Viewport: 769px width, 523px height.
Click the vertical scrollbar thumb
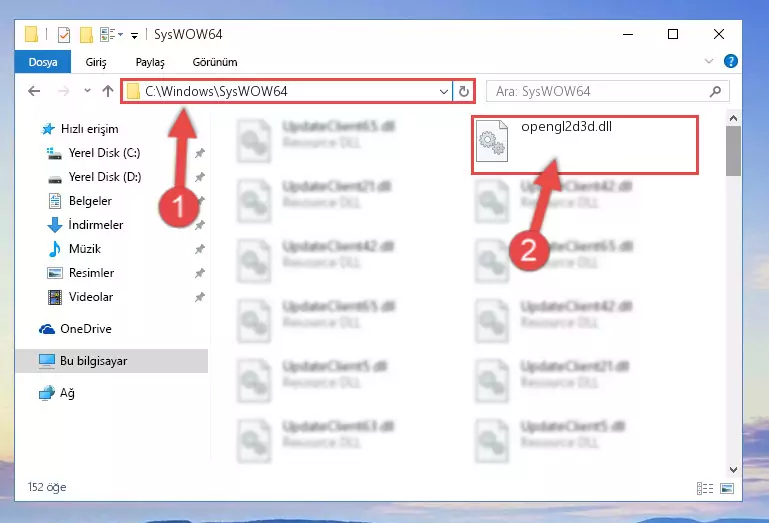[x=733, y=151]
